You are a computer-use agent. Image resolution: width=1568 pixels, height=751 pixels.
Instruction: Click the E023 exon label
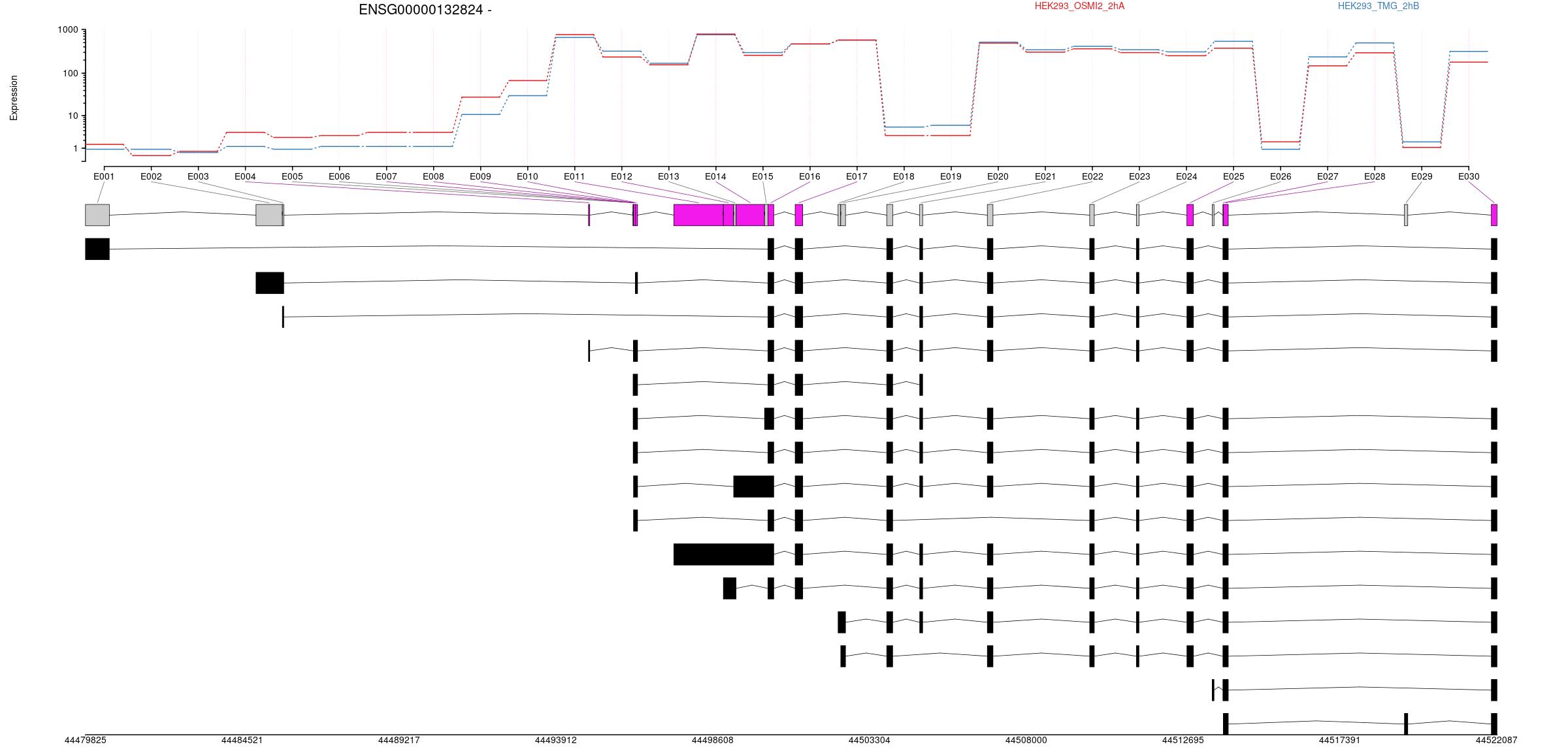coord(1139,176)
